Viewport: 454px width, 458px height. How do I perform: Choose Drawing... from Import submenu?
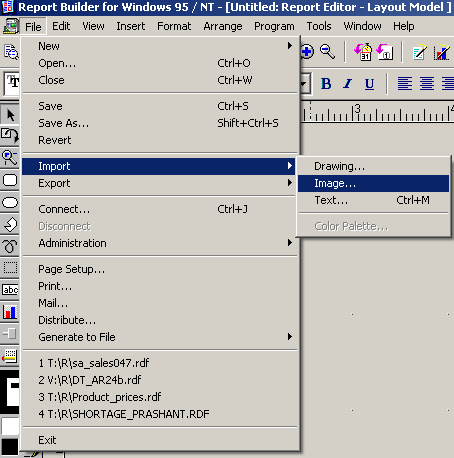coord(373,166)
